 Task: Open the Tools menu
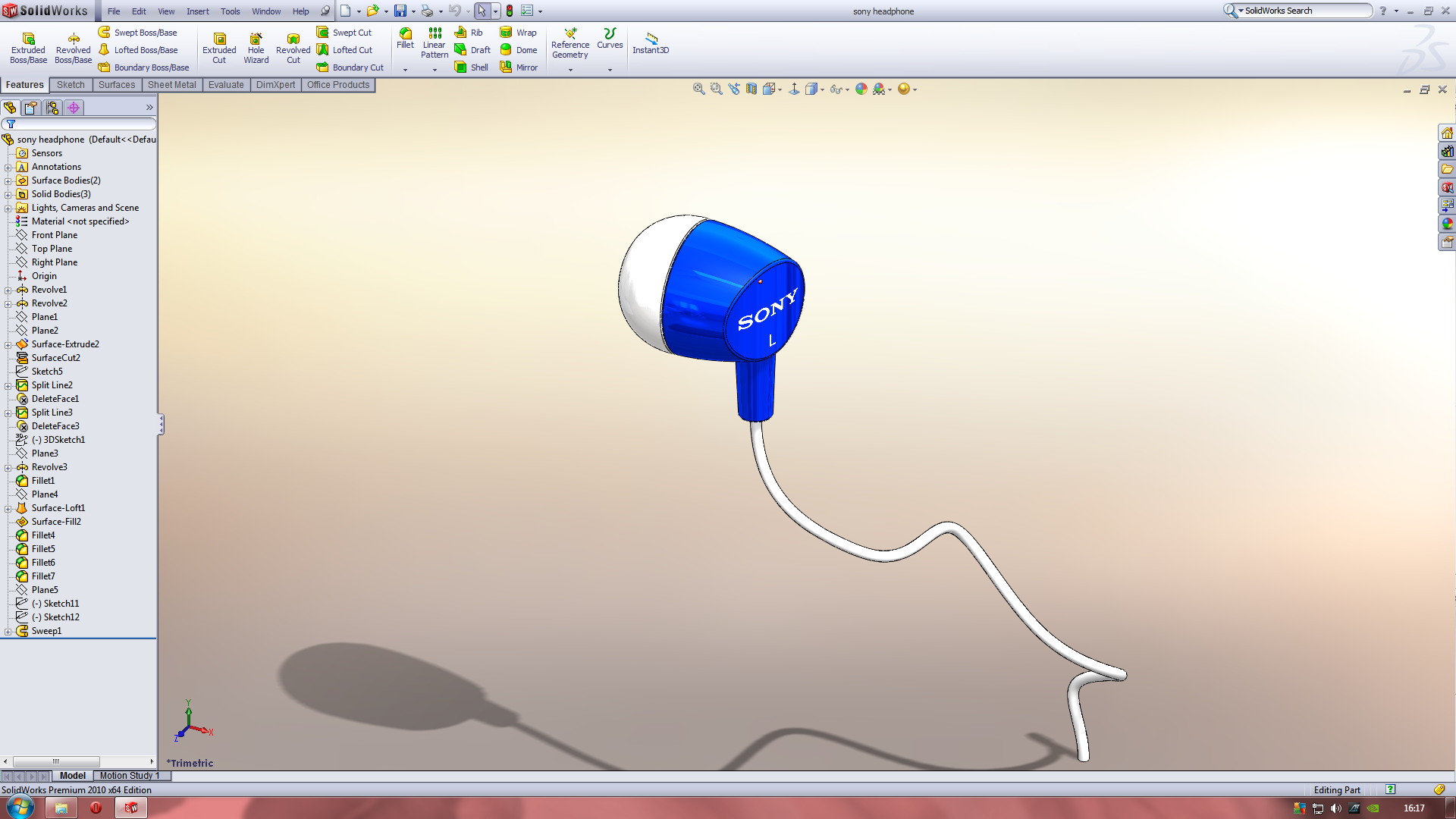230,11
